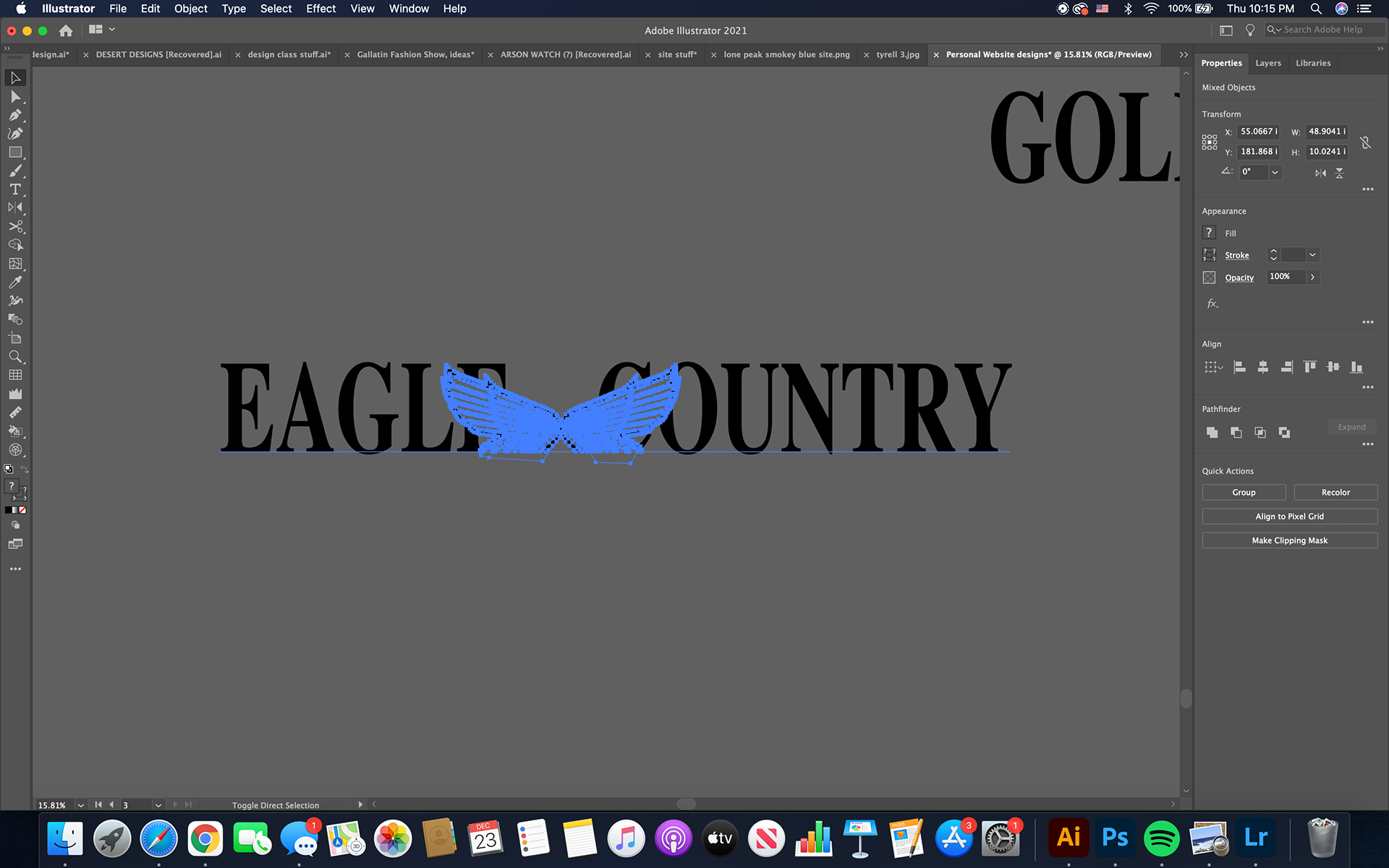
Task: Select the Scissors tool
Action: (x=15, y=226)
